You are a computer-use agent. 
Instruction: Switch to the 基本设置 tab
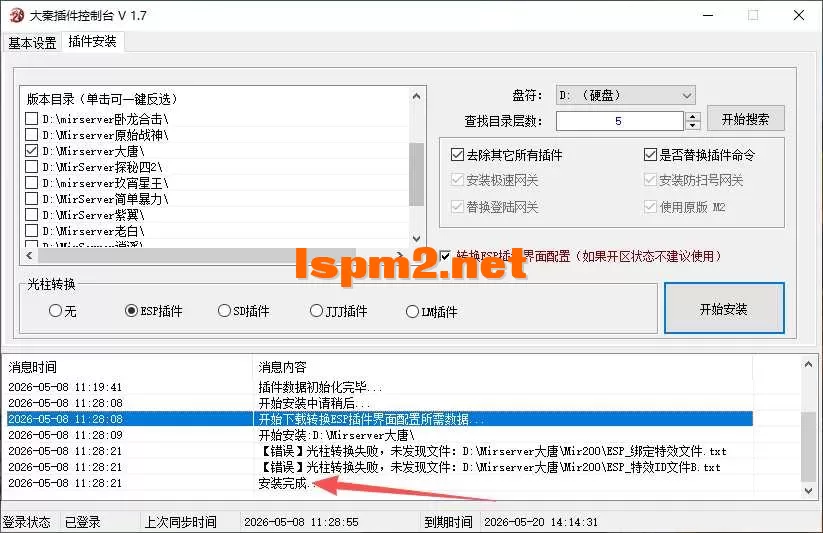(32, 43)
